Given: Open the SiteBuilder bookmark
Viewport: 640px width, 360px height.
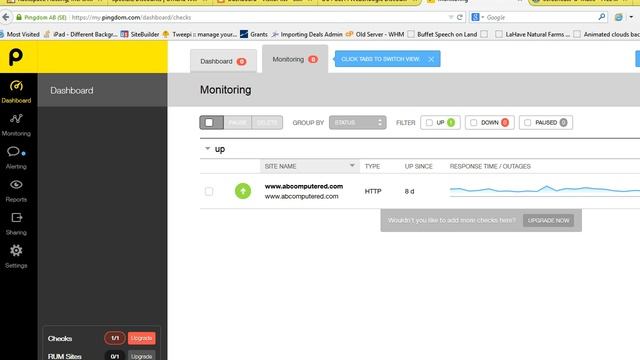Looking at the screenshot, I should (x=140, y=34).
